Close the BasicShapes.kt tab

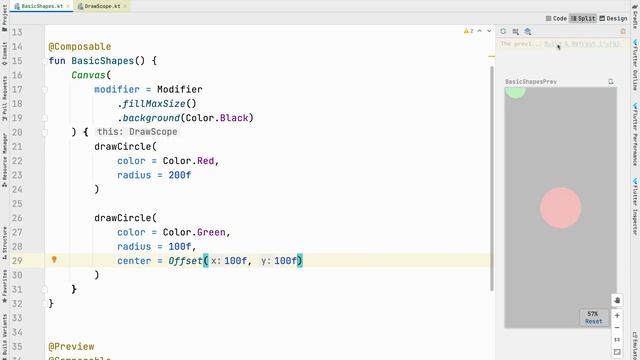[68, 6]
